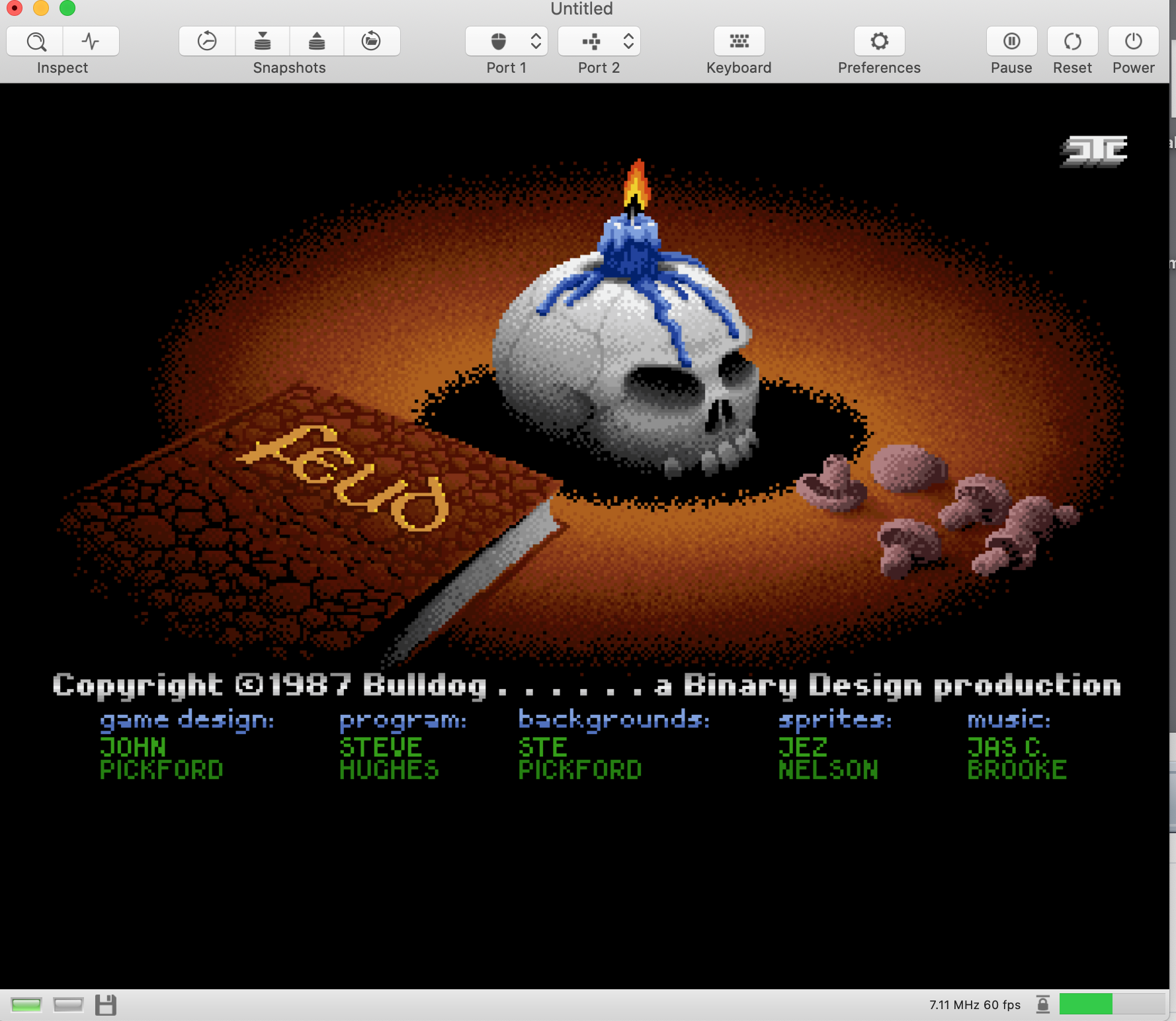1176x1021 pixels.
Task: Open the Port 1 device dropdown
Action: click(507, 42)
